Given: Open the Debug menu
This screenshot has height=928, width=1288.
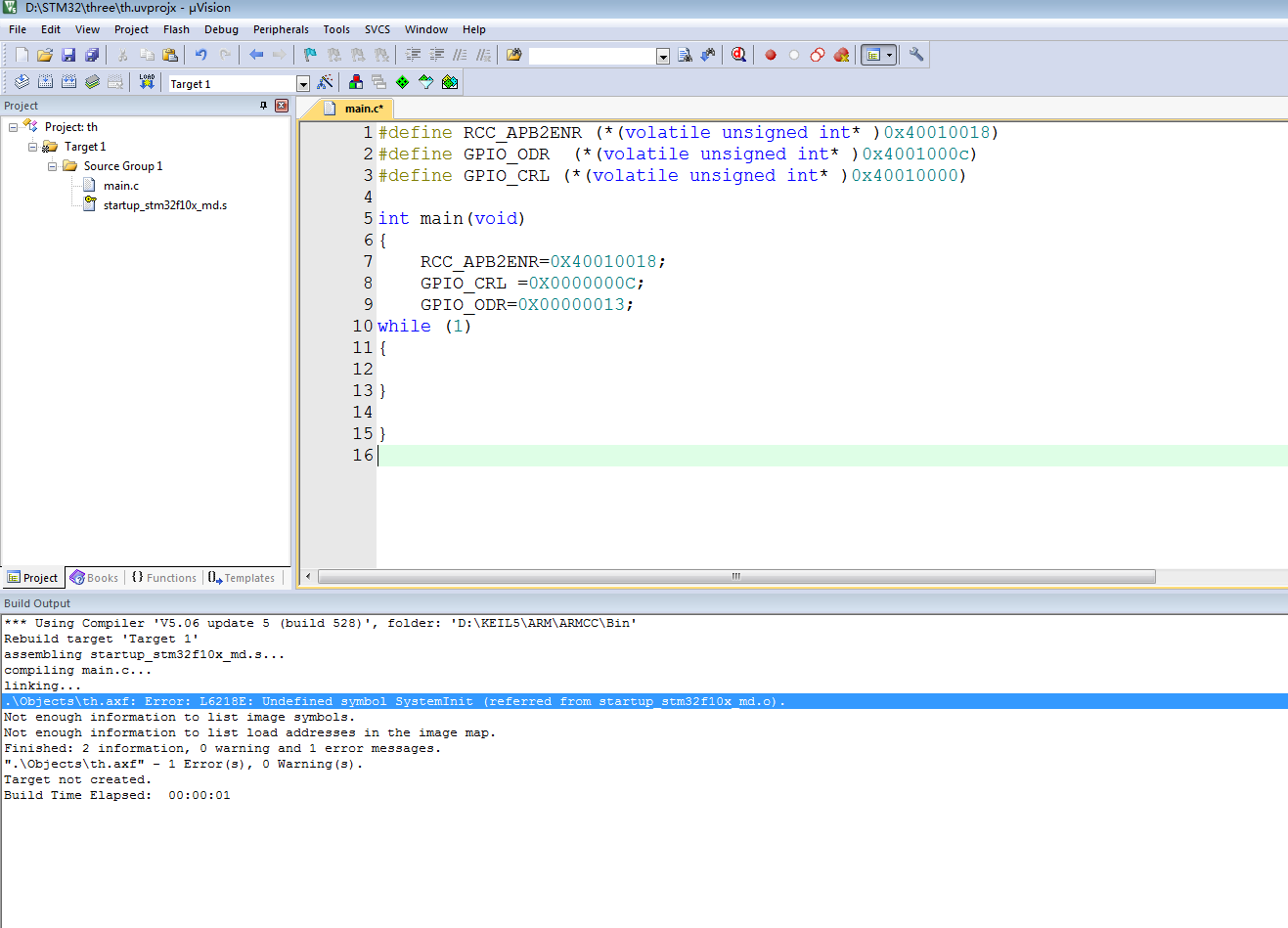Looking at the screenshot, I should 221,29.
